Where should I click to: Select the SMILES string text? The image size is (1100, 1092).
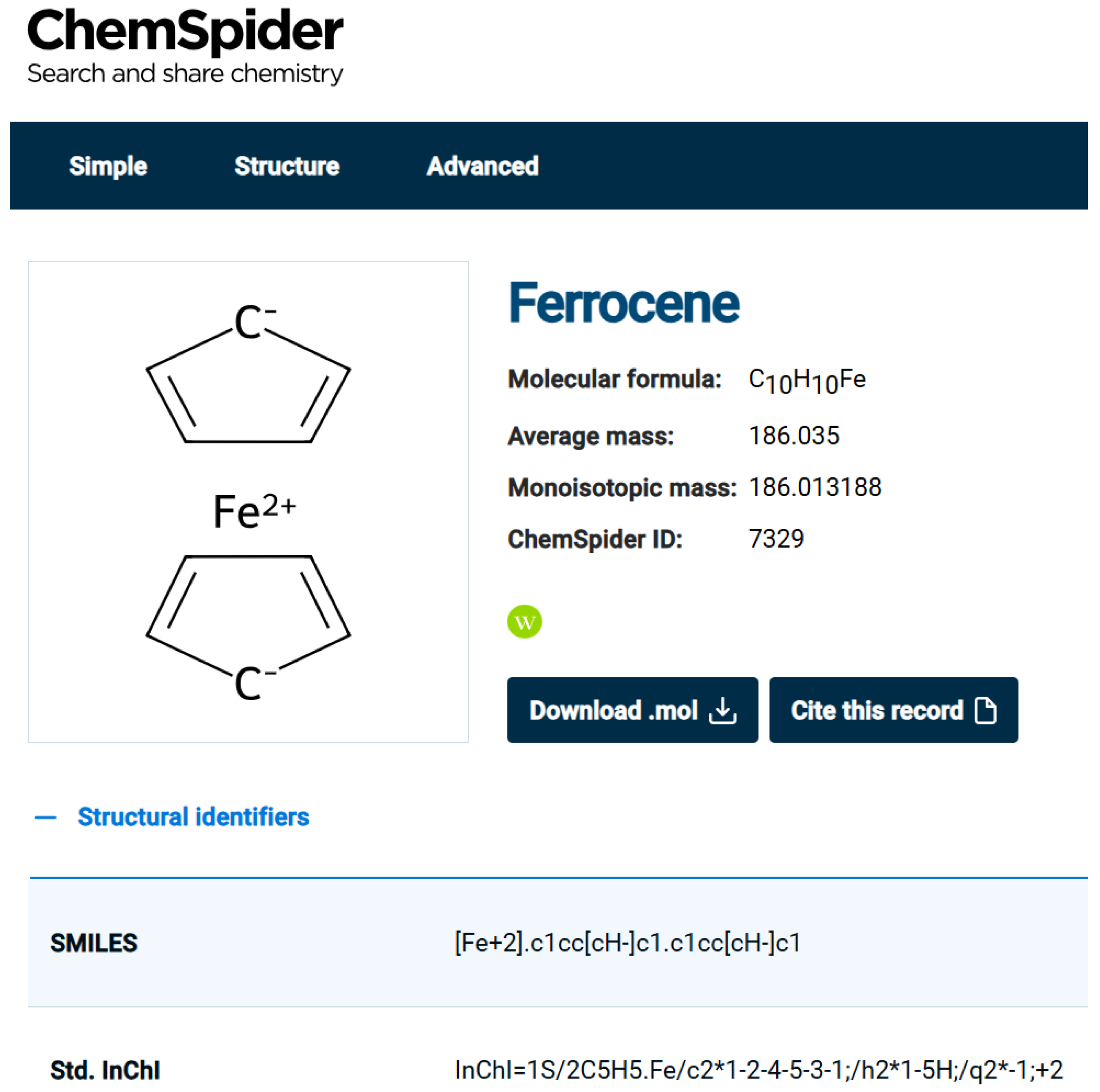628,943
